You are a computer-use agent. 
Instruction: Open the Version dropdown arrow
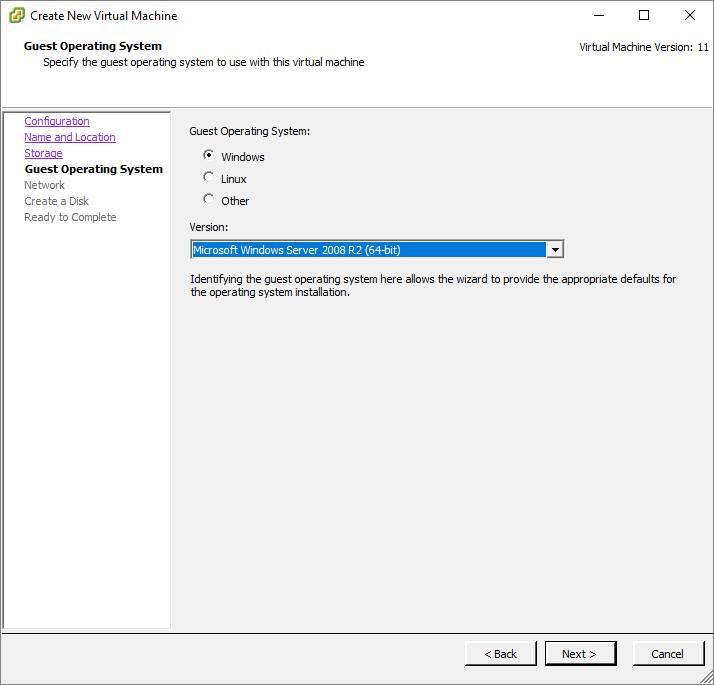[x=555, y=250]
